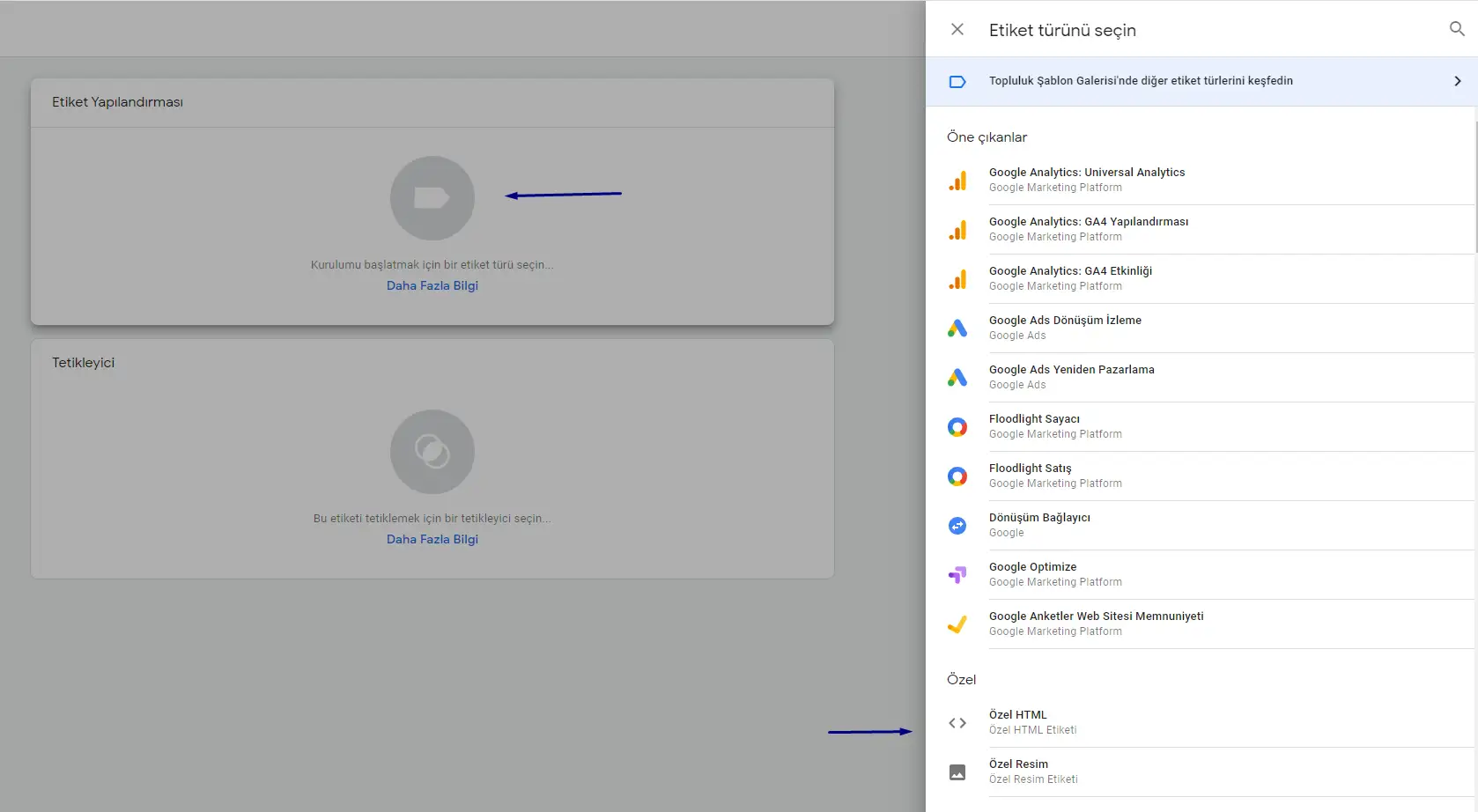This screenshot has width=1478, height=812.
Task: Select Google Anketler Web Sitesi Memnuniyeti
Action: (1096, 616)
